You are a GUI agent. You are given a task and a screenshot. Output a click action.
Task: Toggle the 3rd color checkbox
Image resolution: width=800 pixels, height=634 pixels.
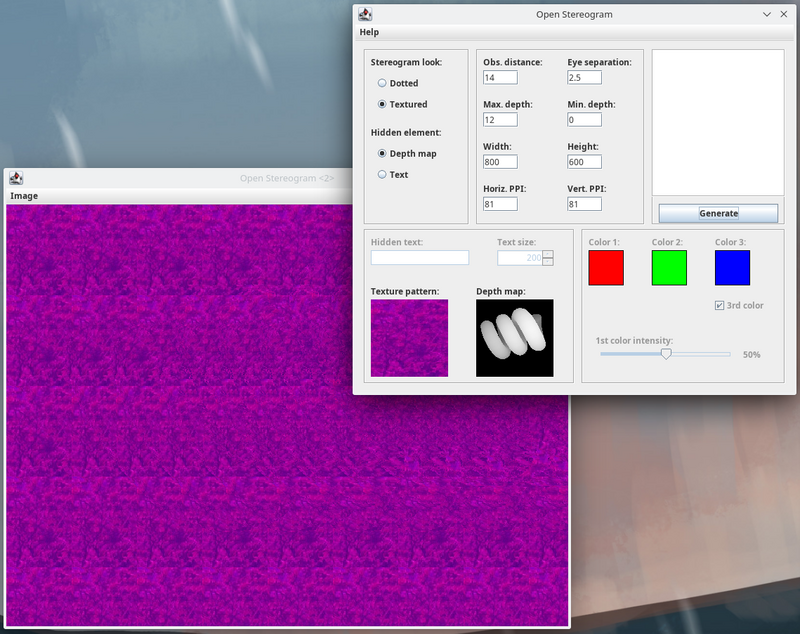[x=720, y=305]
